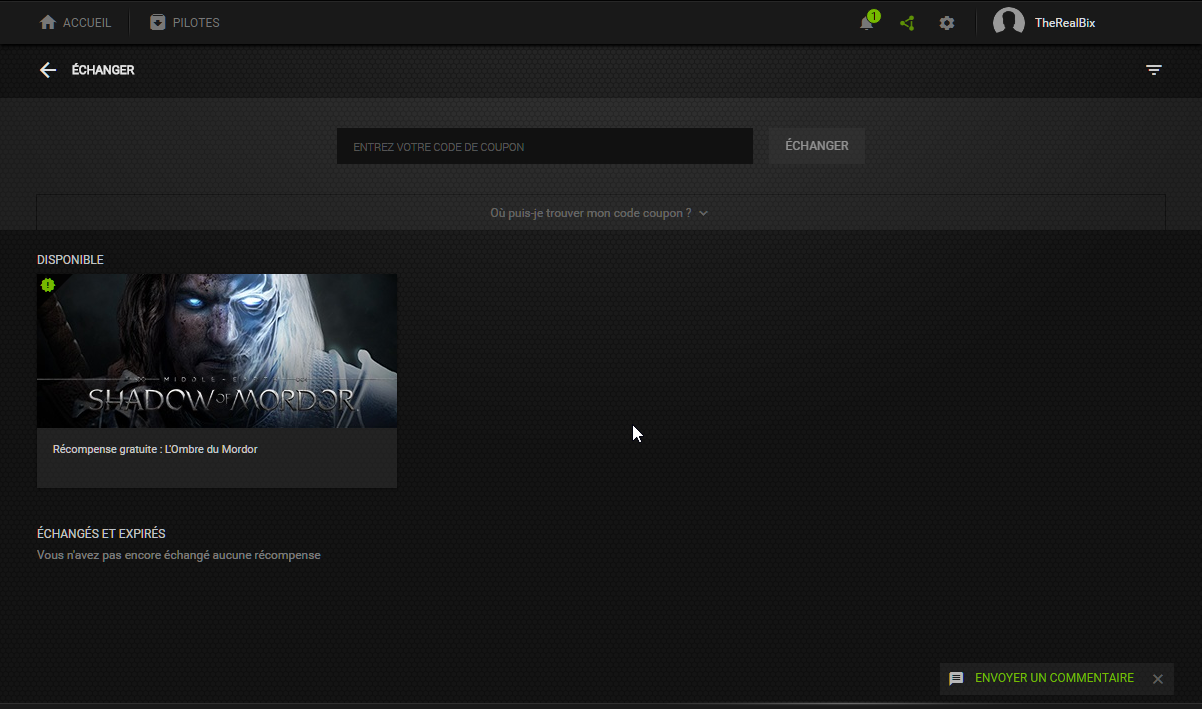Screen dimensions: 1202x709
Task: Open the filter icon at top right
Action: pos(1154,70)
